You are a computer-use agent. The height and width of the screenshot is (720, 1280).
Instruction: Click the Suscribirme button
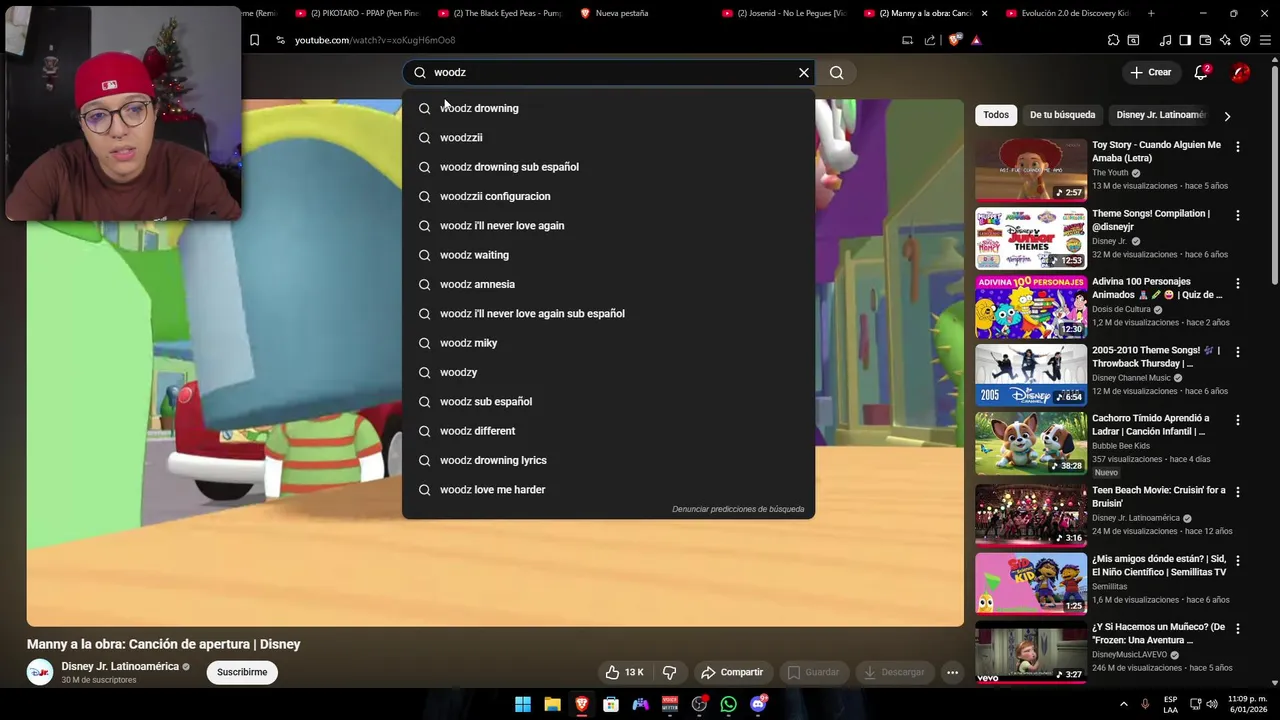point(242,672)
